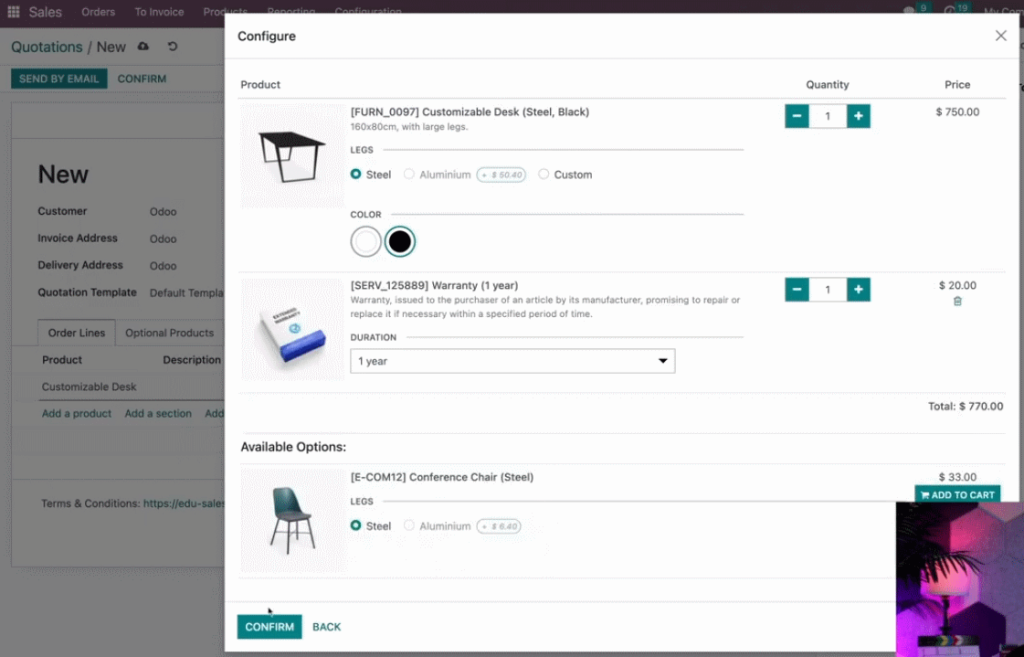Viewport: 1024px width, 657px height.
Task: Open the Duration dropdown showing 1 year
Action: [x=513, y=361]
